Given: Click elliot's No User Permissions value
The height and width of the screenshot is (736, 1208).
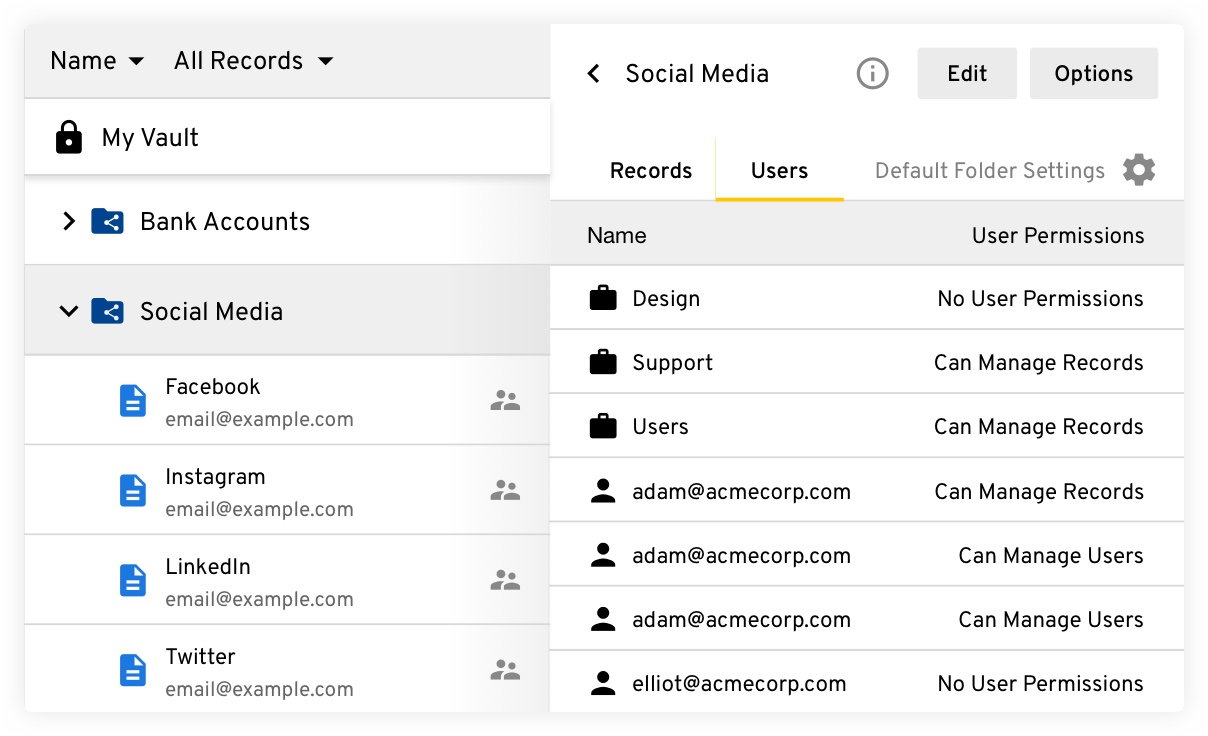Looking at the screenshot, I should [1041, 684].
